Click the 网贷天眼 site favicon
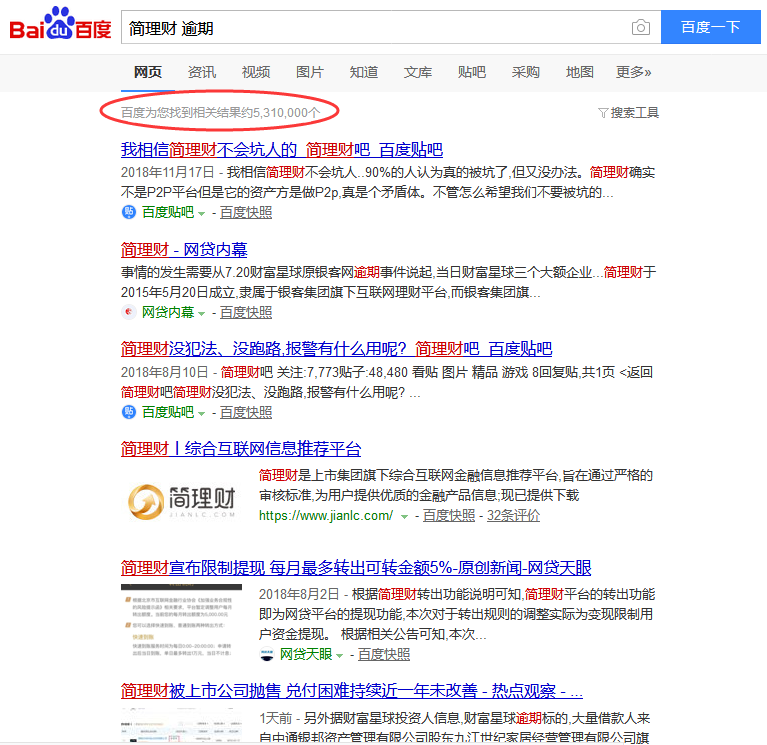Viewport: 767px width, 745px height. click(x=267, y=654)
